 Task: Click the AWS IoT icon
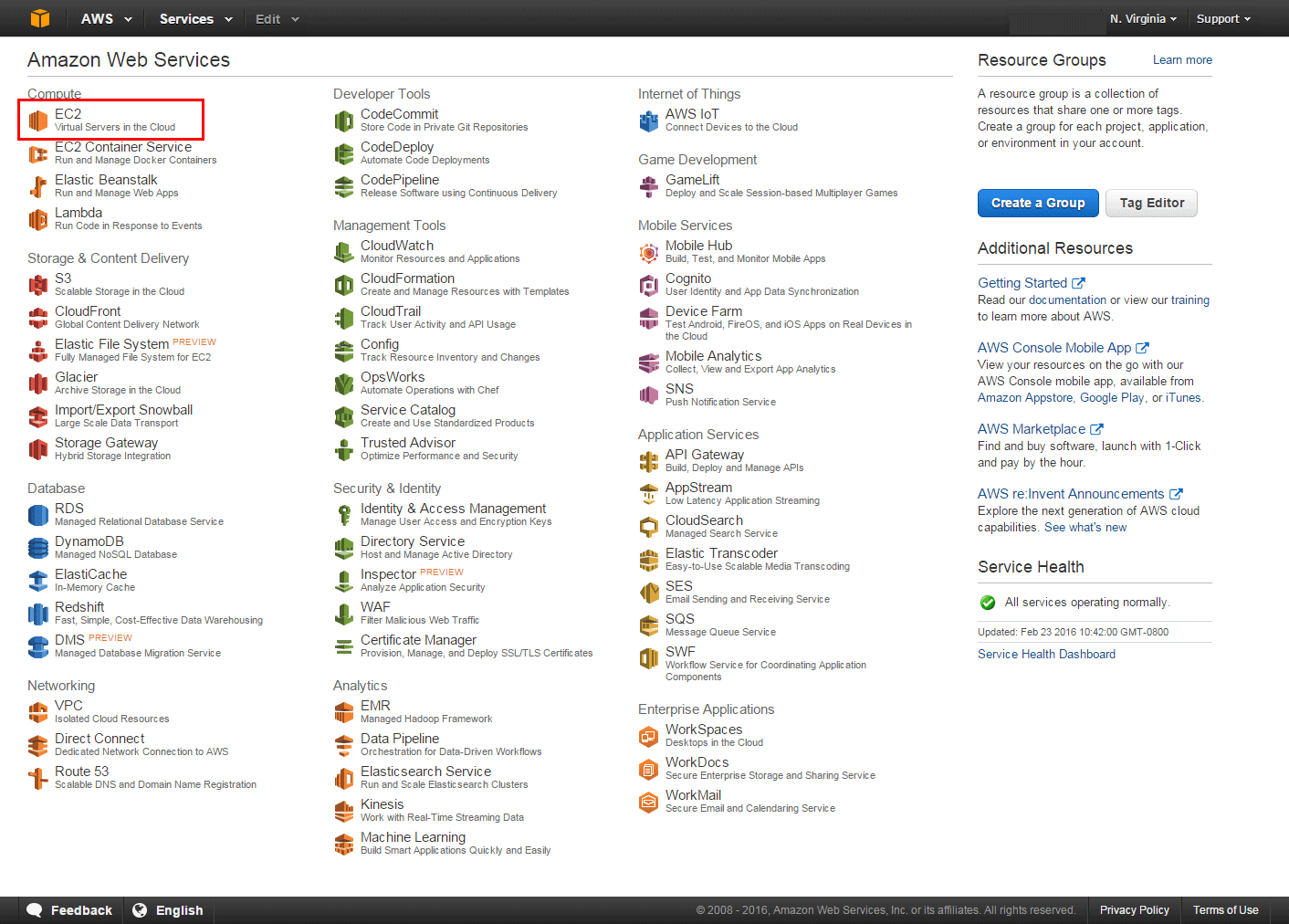pos(649,121)
